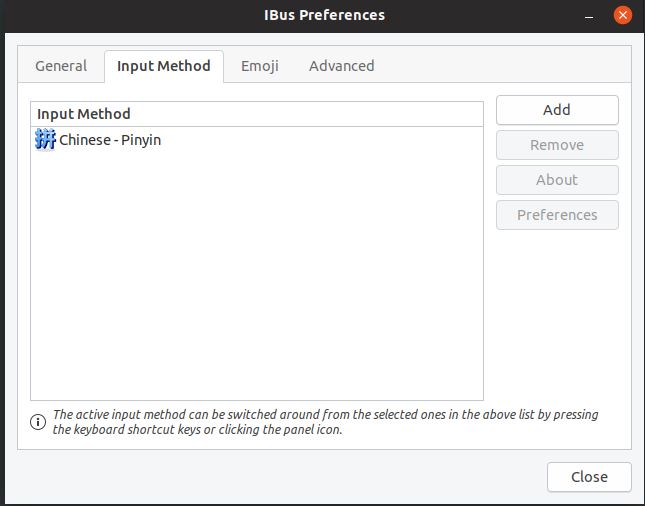Select the Input Method tab

(x=163, y=66)
